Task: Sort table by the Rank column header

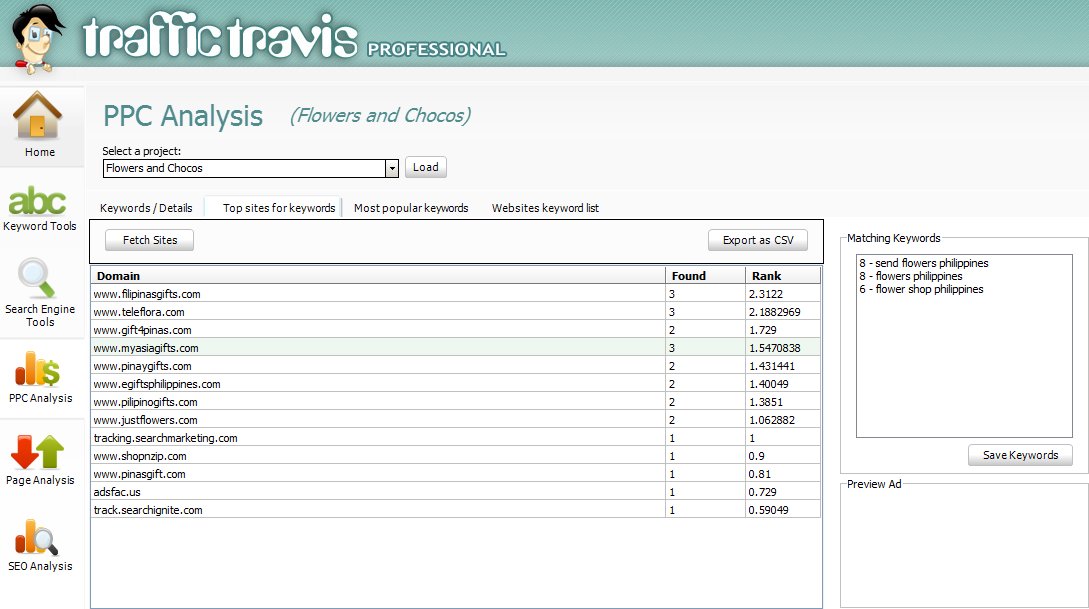Action: (x=782, y=275)
